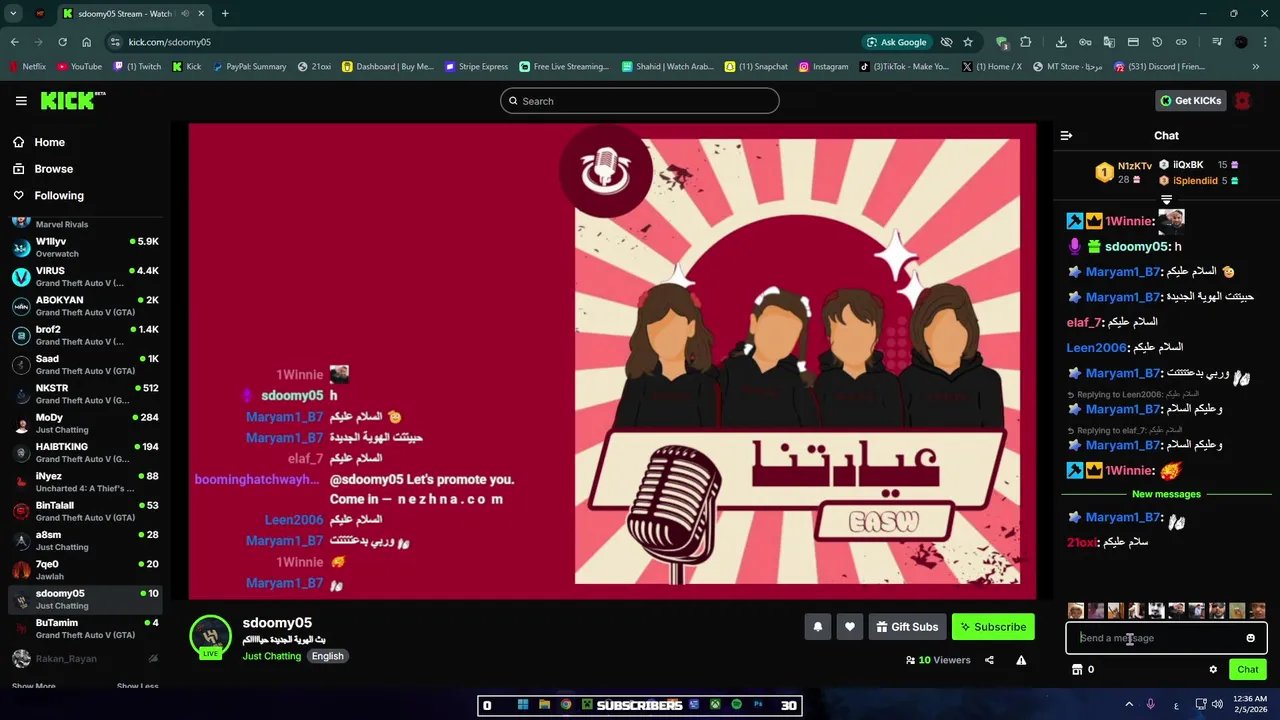Click Ask Google in the address bar
This screenshot has height=720, width=1280.
point(897,42)
